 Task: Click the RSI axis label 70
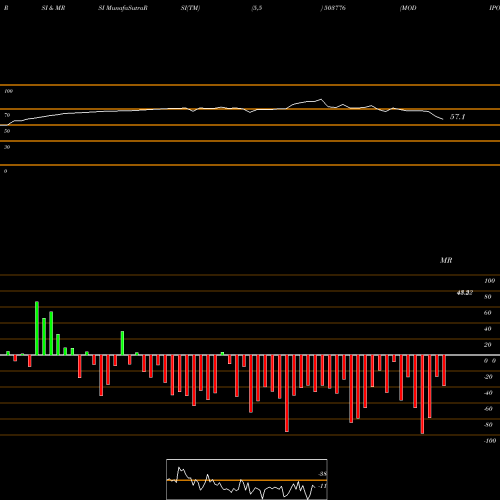[7, 115]
